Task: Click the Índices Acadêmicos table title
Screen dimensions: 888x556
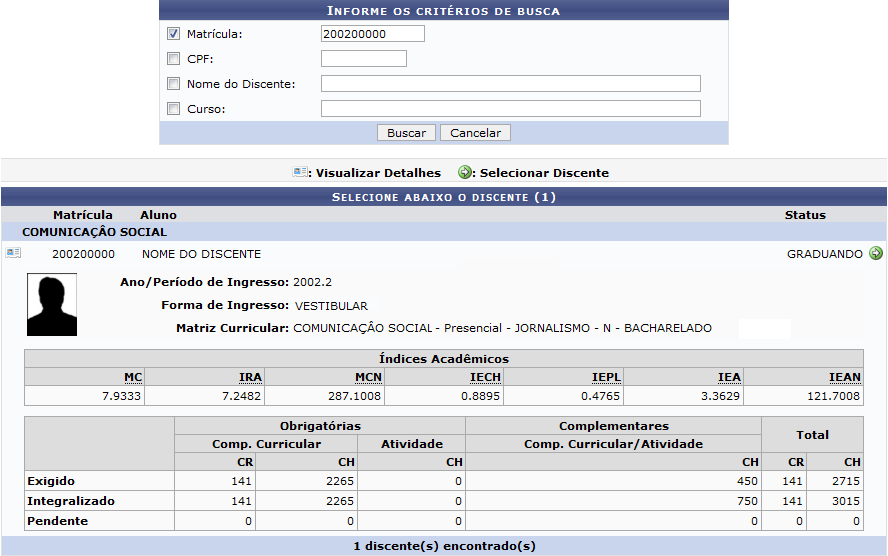Action: pos(444,359)
